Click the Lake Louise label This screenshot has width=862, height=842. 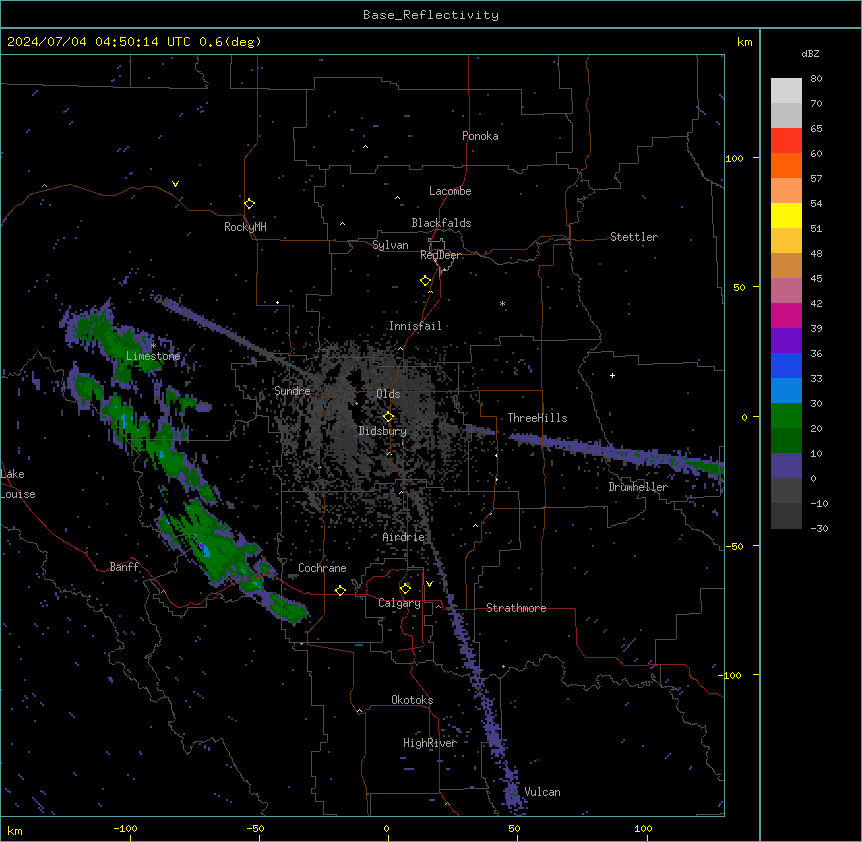[x=18, y=484]
